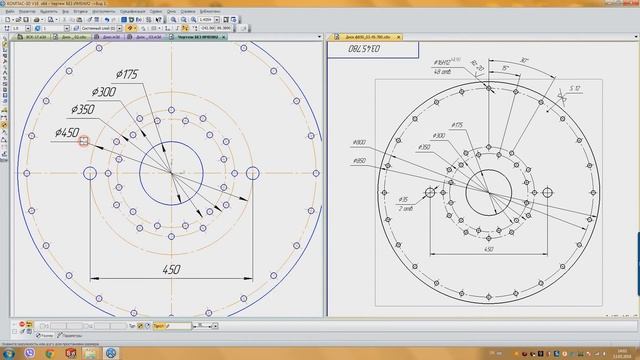Open the Редактор menu
The height and width of the screenshot is (360, 640).
tap(27, 11)
